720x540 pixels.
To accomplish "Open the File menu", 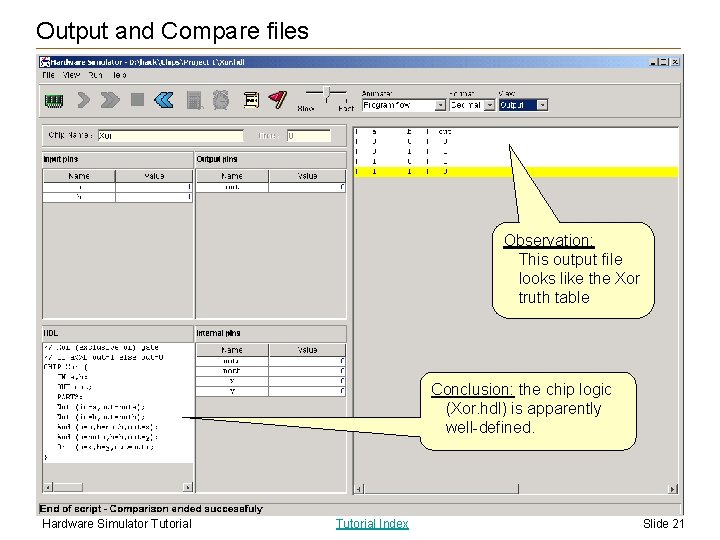I will tap(48, 75).
